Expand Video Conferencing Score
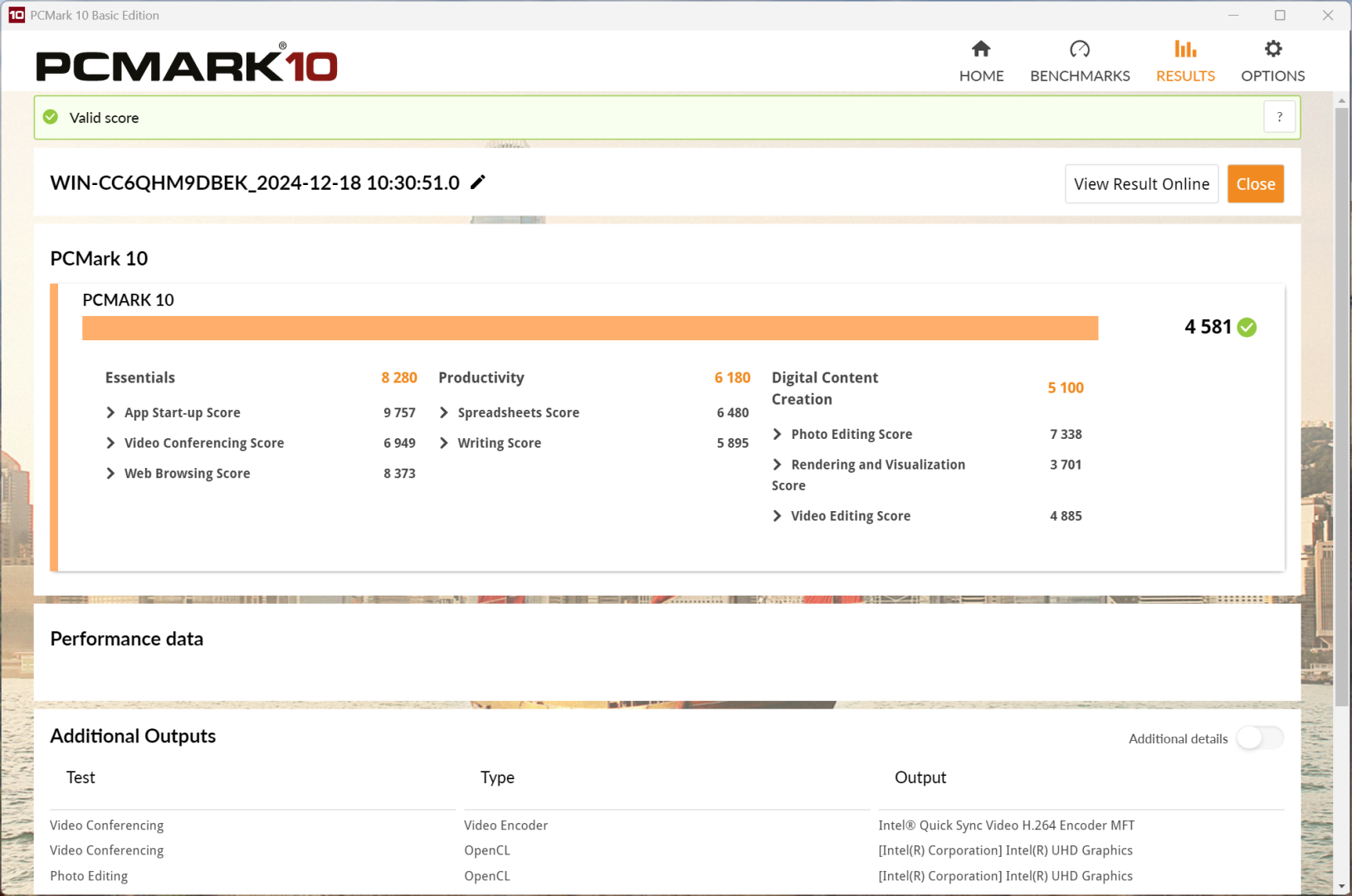 tap(110, 443)
